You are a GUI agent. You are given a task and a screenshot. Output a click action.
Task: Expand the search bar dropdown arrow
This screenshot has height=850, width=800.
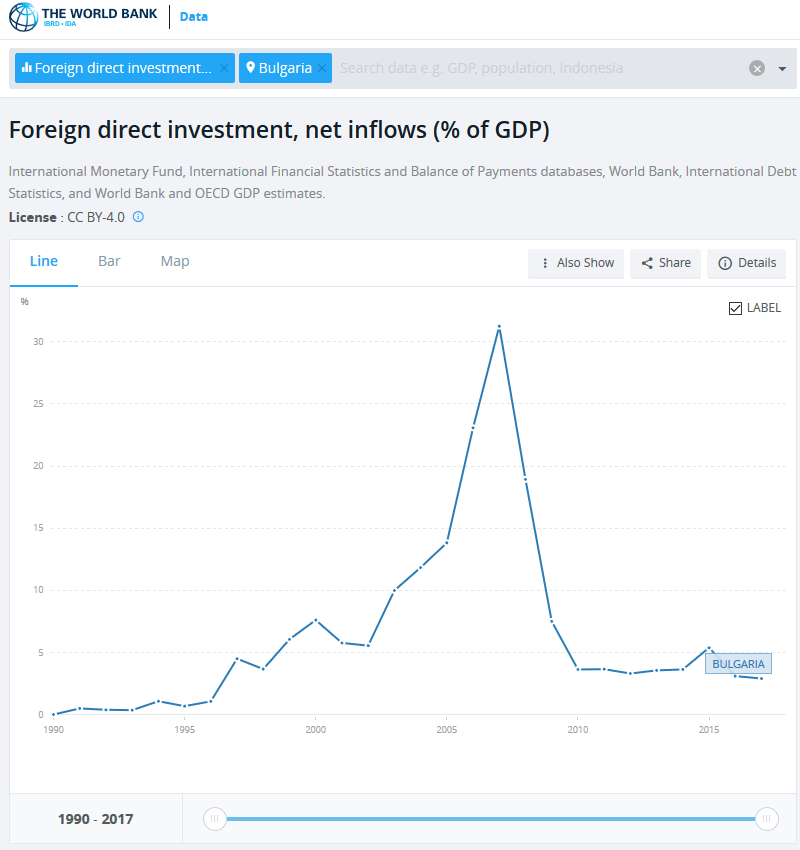(x=782, y=68)
